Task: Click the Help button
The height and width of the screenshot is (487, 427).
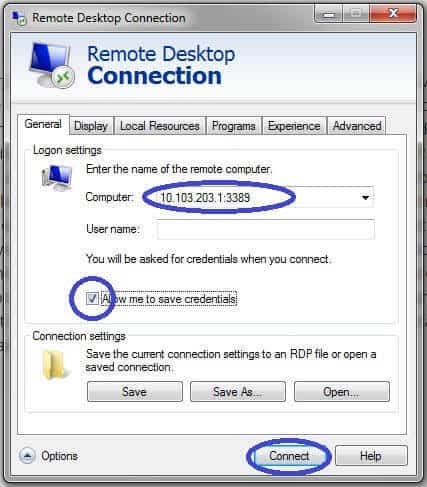Action: coord(371,456)
